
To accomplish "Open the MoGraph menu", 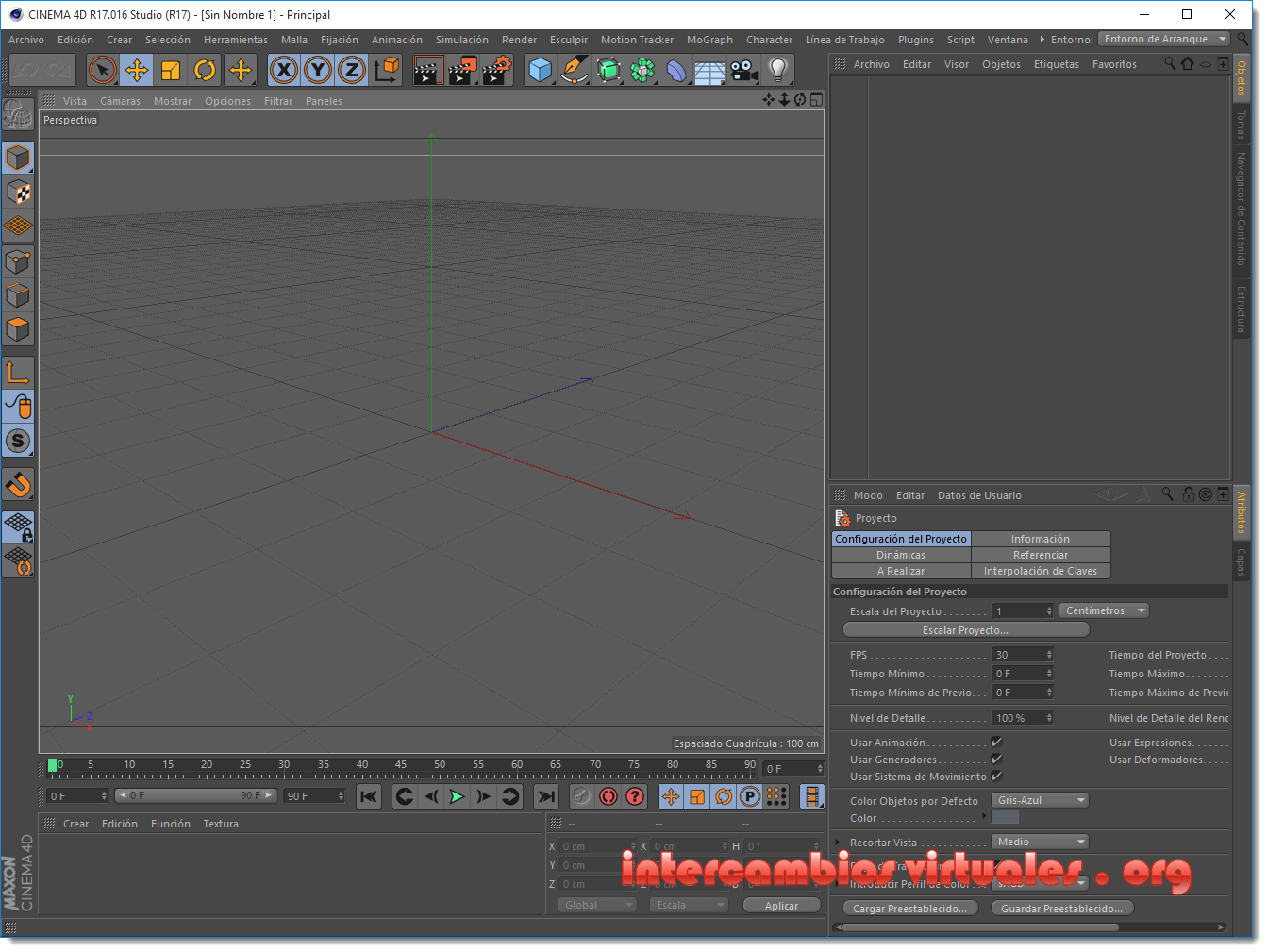I will coord(709,40).
